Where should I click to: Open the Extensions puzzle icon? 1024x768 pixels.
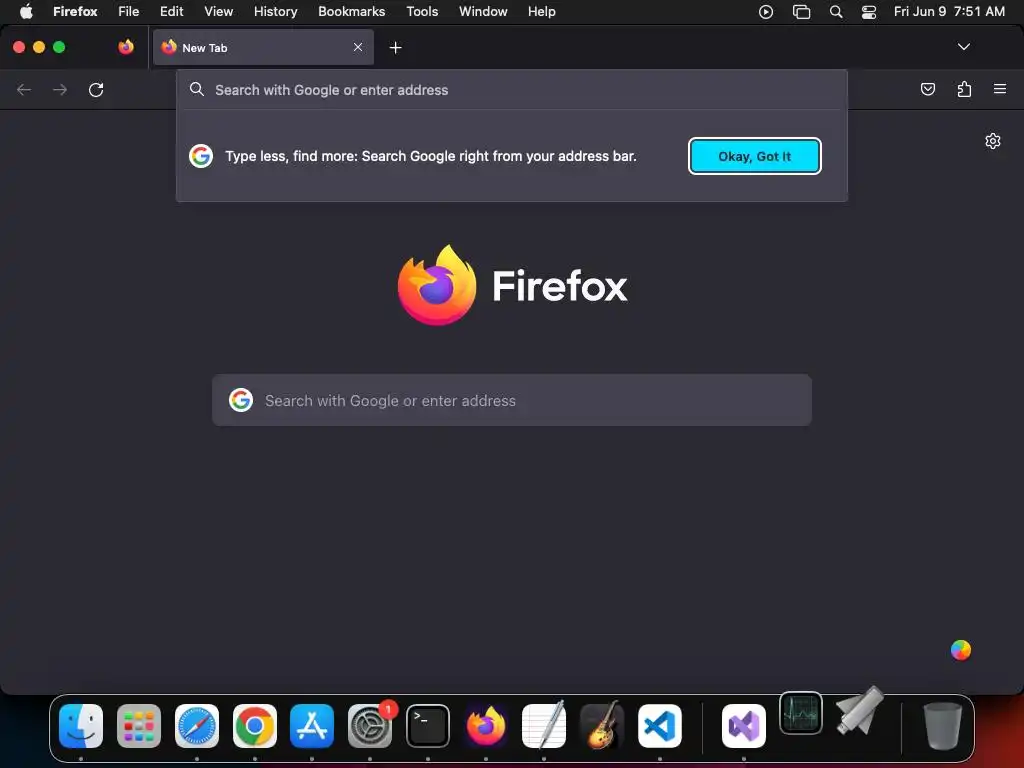click(964, 89)
